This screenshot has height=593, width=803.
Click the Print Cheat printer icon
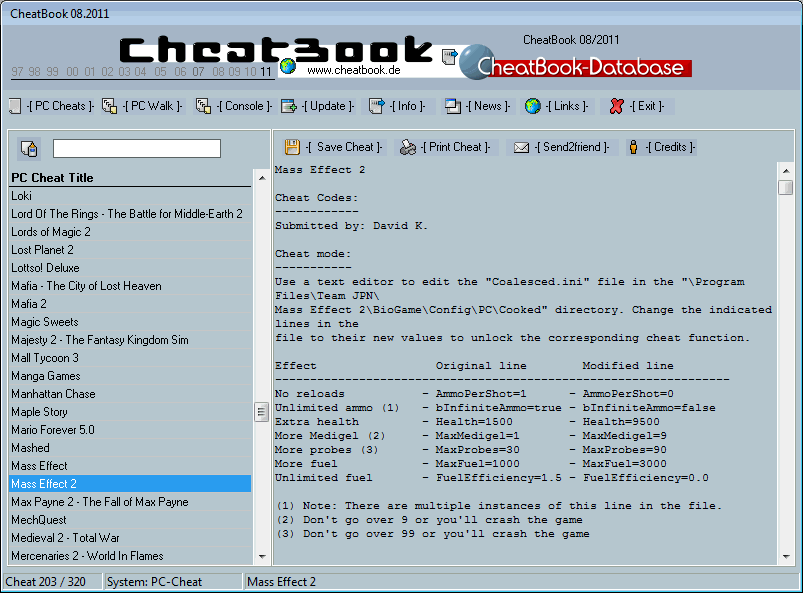tap(408, 147)
